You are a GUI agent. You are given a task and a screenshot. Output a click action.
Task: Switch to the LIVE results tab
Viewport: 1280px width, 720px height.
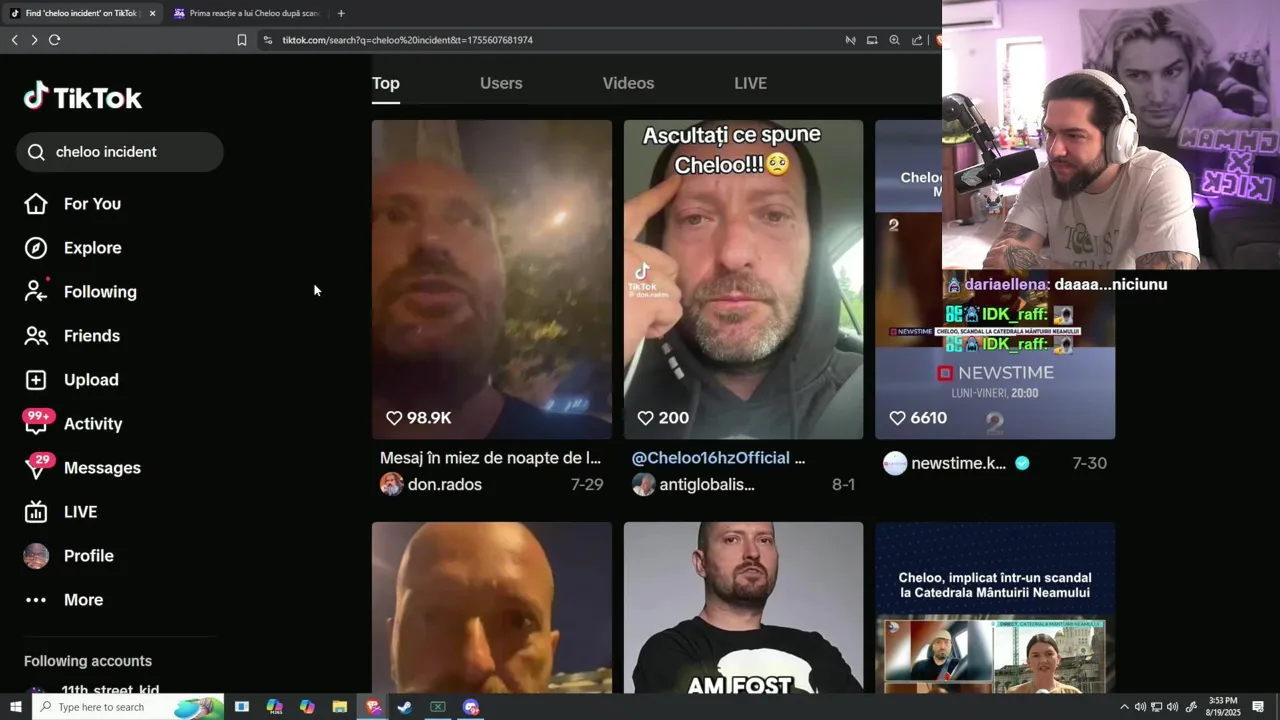750,83
